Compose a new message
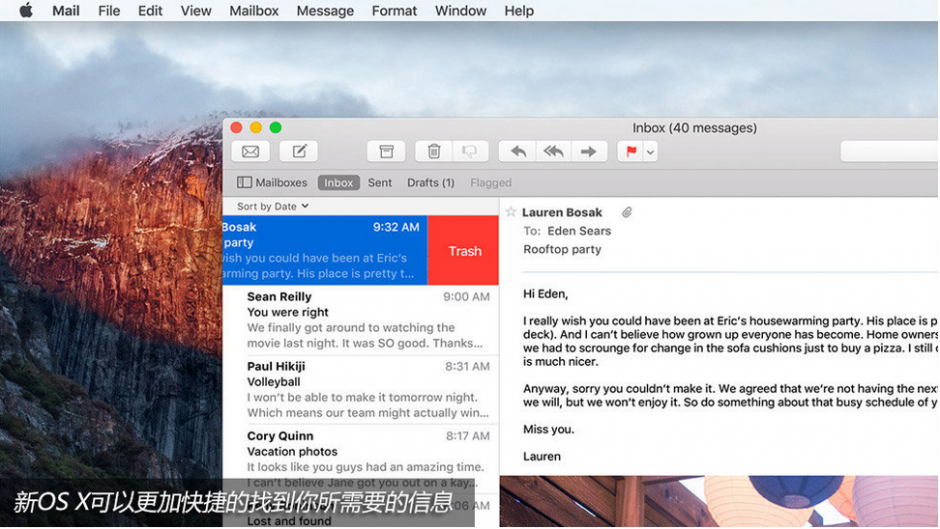Image resolution: width=940 pixels, height=529 pixels. tap(299, 152)
